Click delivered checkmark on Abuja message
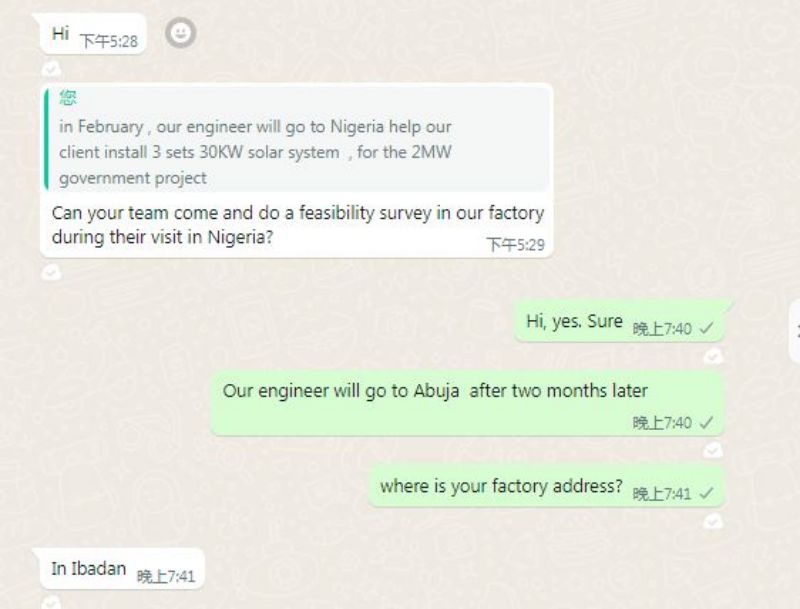 [x=707, y=422]
